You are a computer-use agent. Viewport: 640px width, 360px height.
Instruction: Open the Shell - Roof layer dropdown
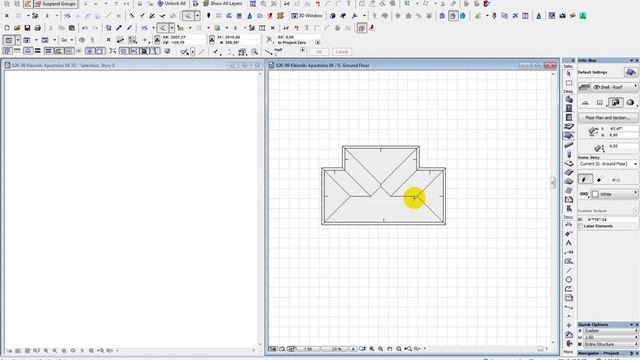(614, 87)
